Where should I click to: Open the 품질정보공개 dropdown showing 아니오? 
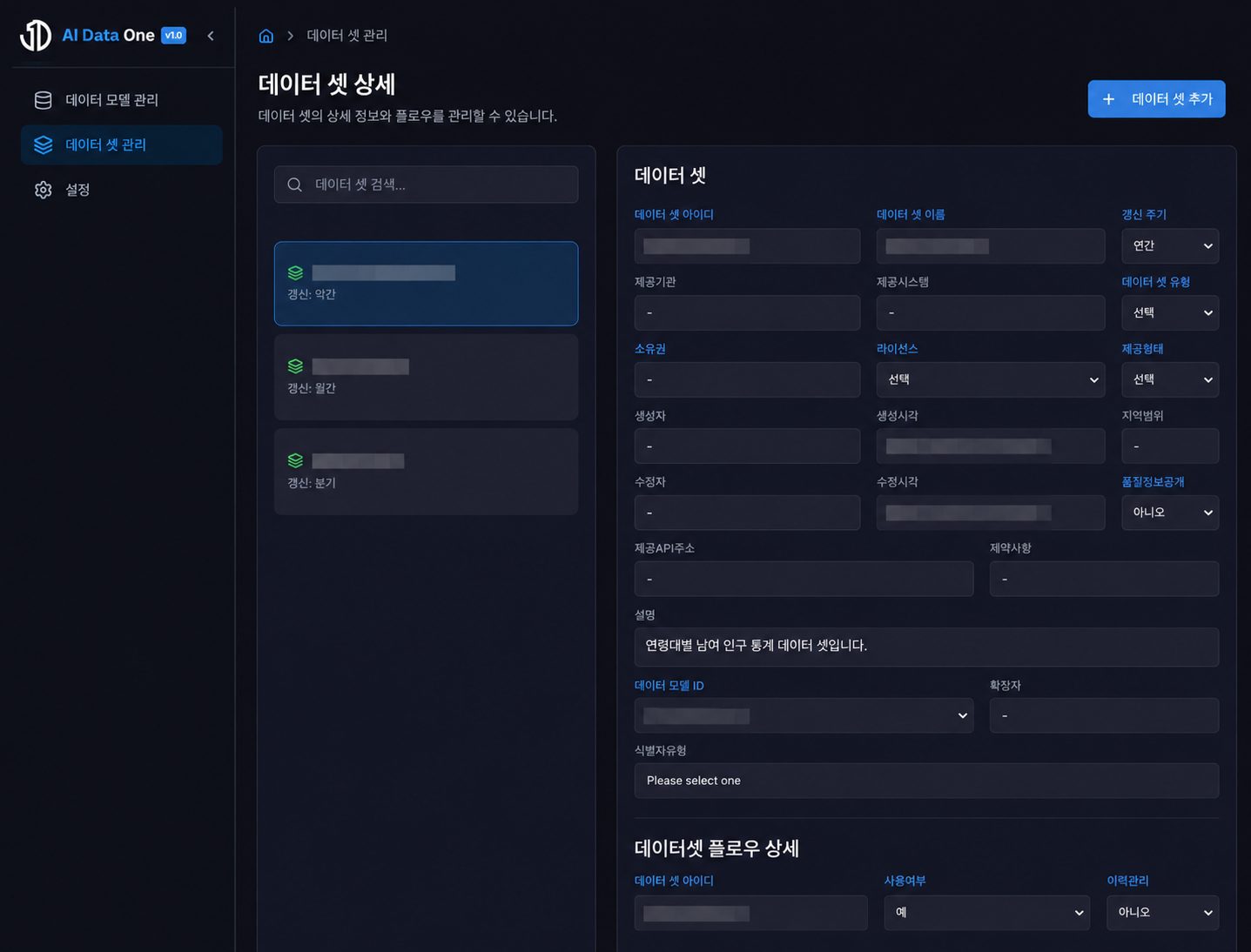point(1170,513)
